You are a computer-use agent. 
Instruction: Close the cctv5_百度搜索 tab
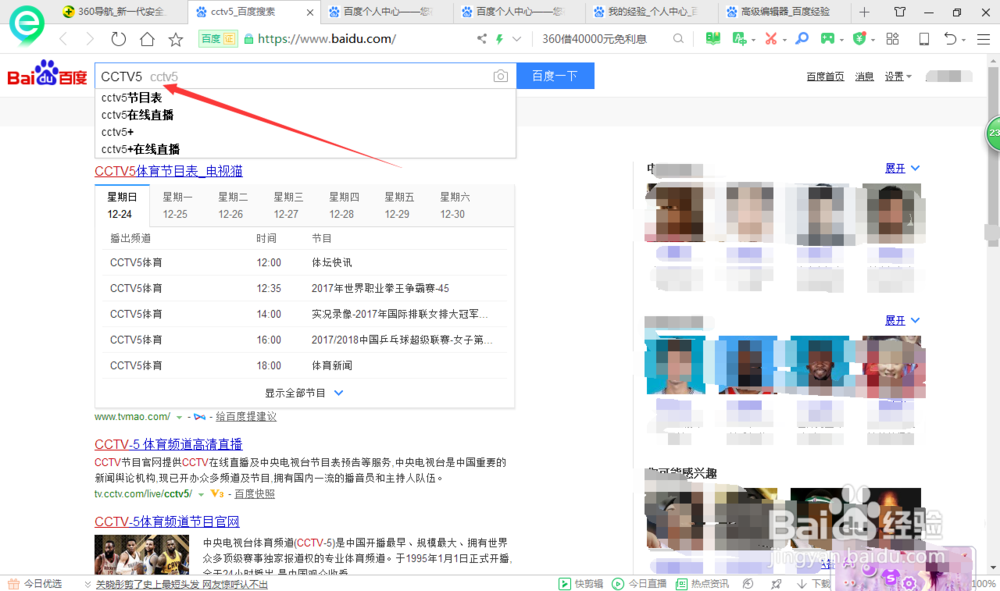point(310,12)
